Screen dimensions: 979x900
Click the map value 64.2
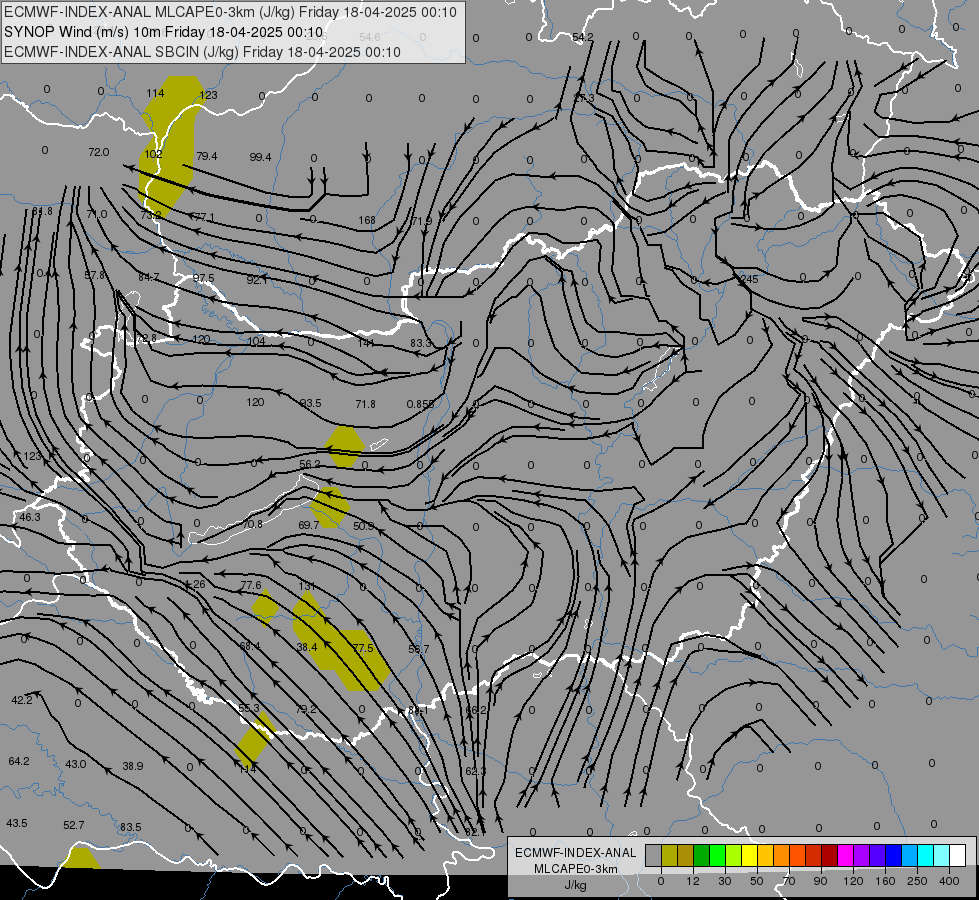[19, 761]
